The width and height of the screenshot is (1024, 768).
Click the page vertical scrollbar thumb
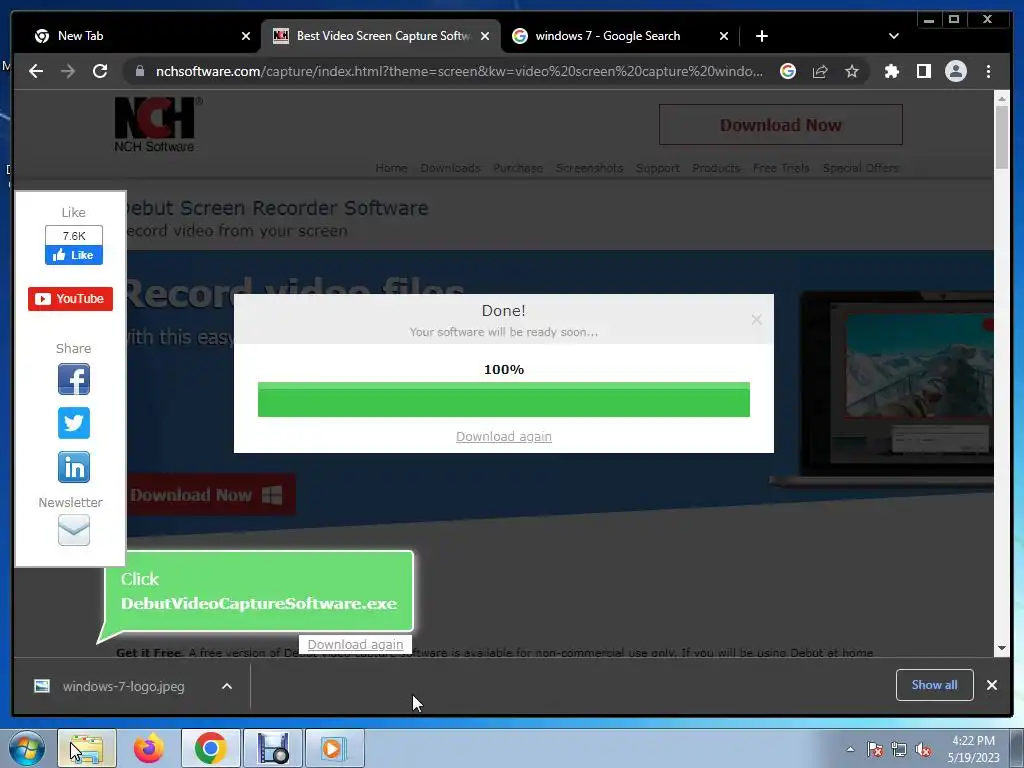coord(1002,137)
